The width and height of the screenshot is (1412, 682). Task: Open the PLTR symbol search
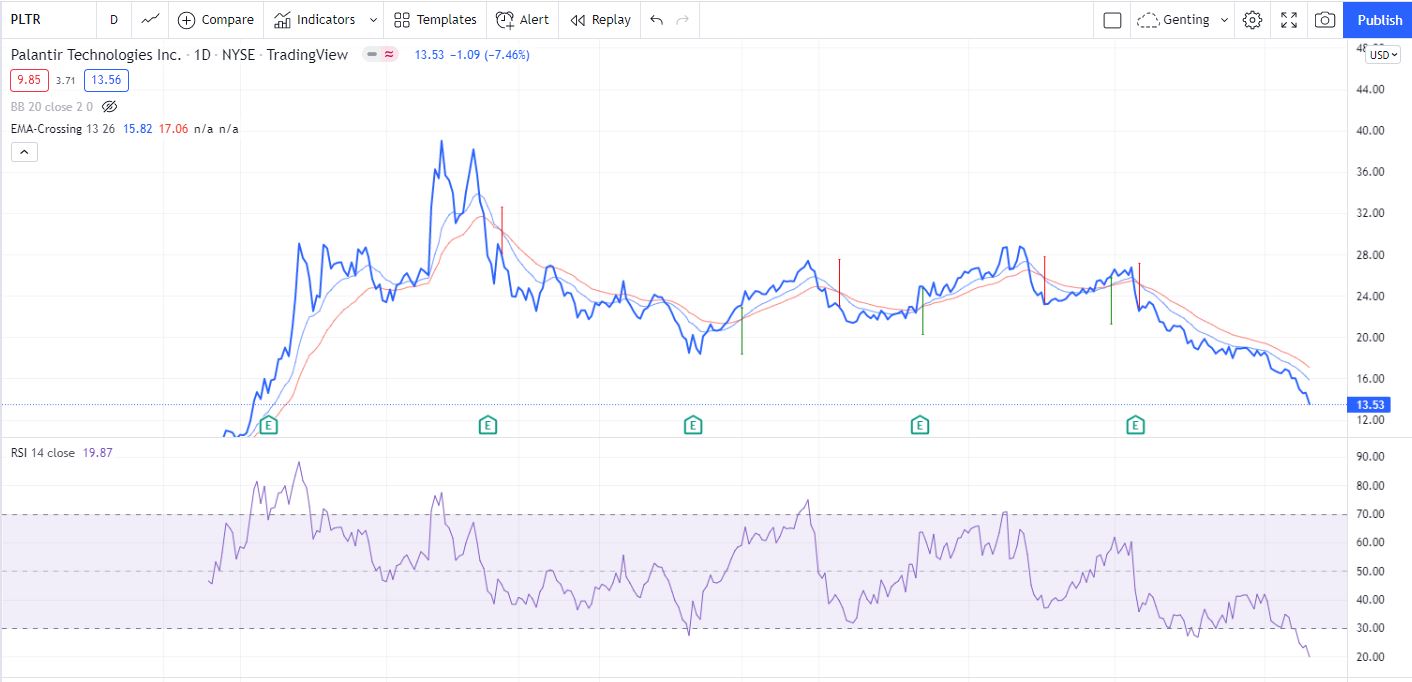coord(27,19)
